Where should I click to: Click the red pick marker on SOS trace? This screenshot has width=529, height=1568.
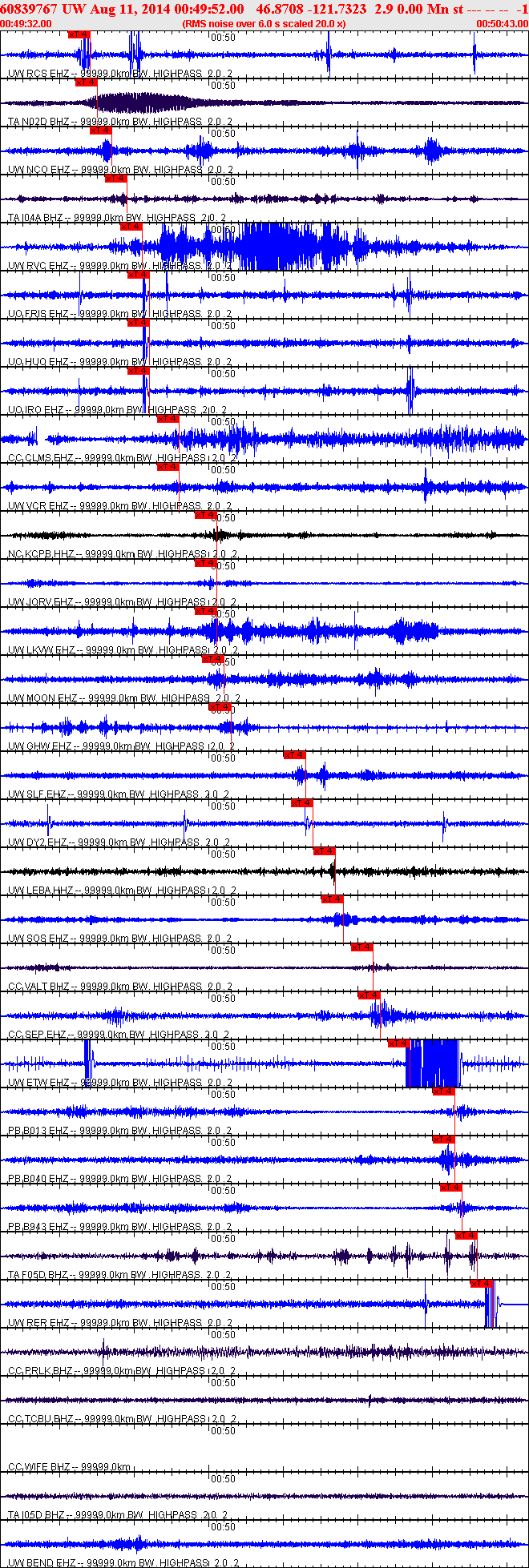333,899
